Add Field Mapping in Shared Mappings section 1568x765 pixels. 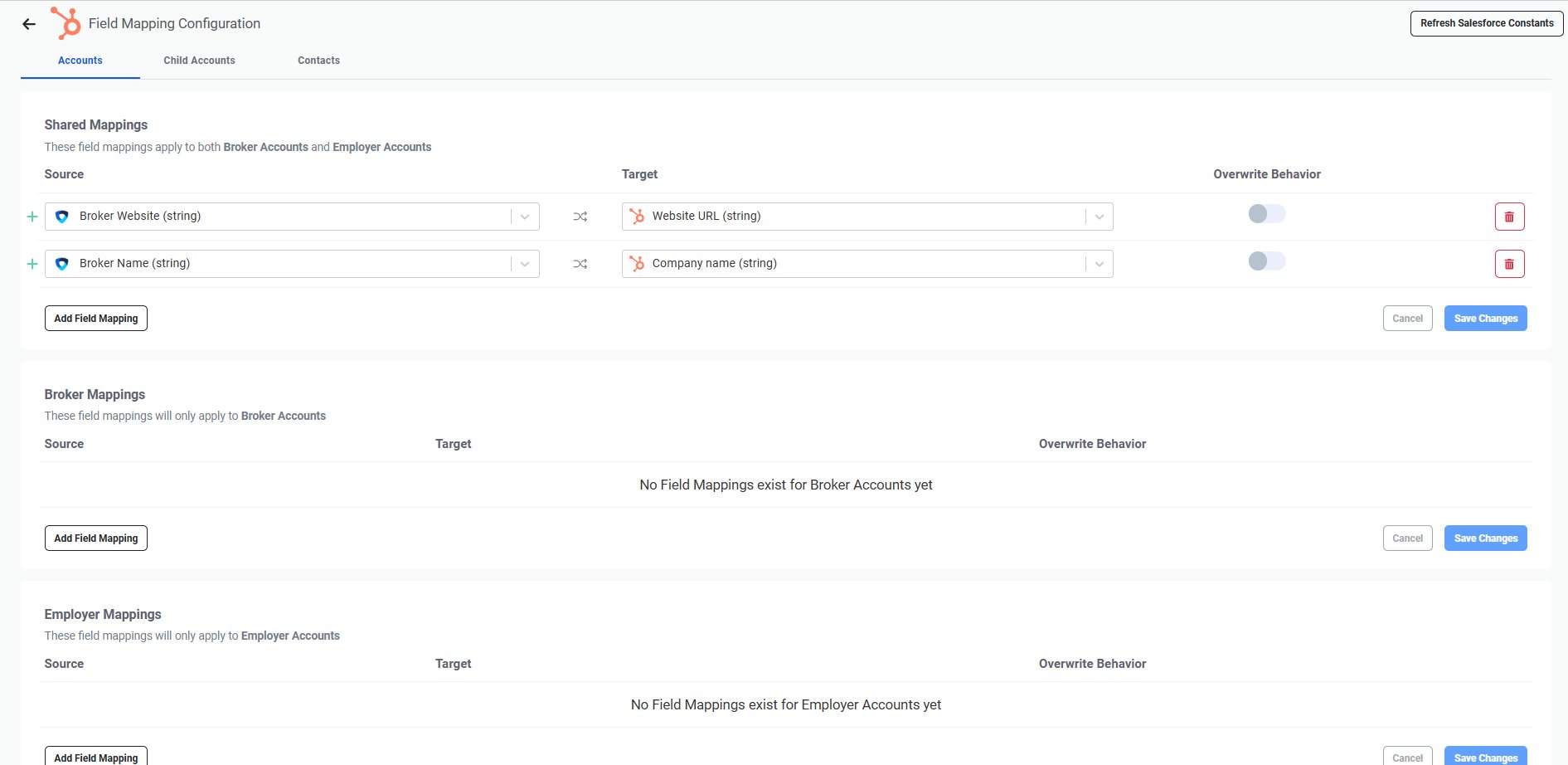[x=96, y=319]
